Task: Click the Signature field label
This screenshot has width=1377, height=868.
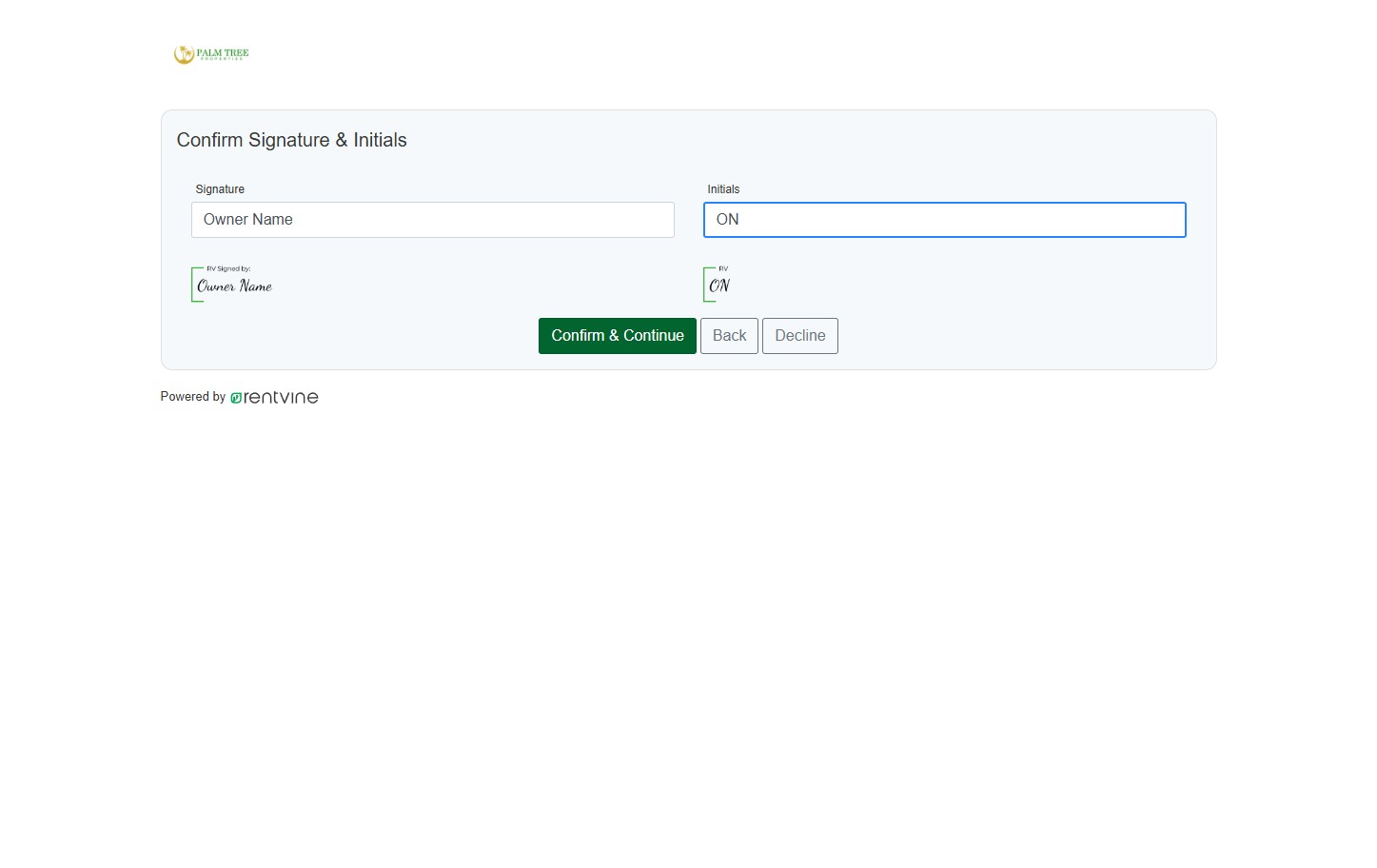Action: (x=220, y=189)
